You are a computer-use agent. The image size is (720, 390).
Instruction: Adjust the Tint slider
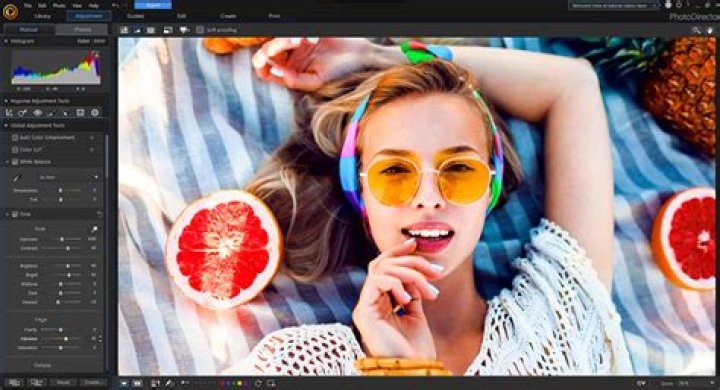coord(62,200)
